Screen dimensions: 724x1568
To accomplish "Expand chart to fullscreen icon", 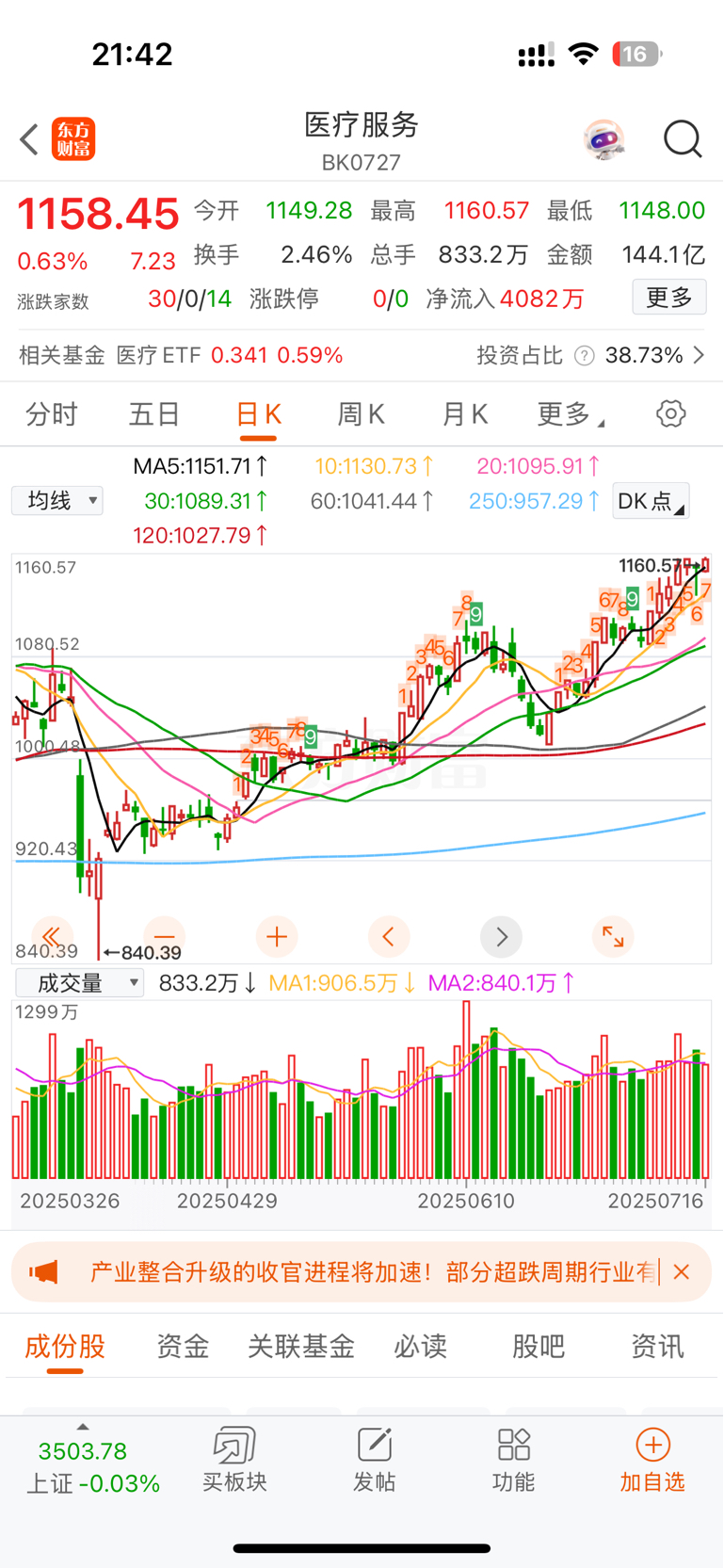I will point(613,936).
